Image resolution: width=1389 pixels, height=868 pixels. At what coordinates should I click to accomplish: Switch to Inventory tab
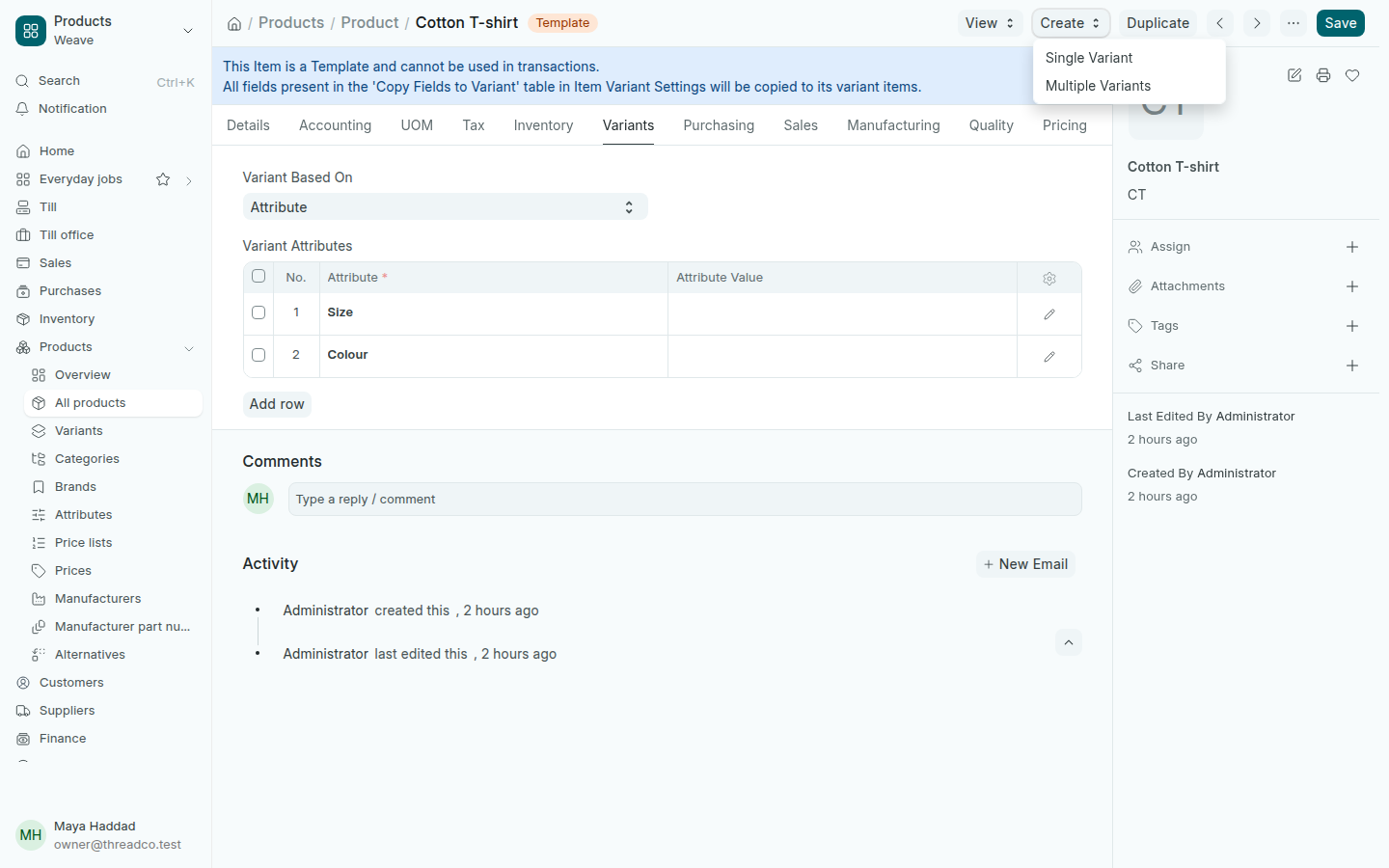click(543, 125)
